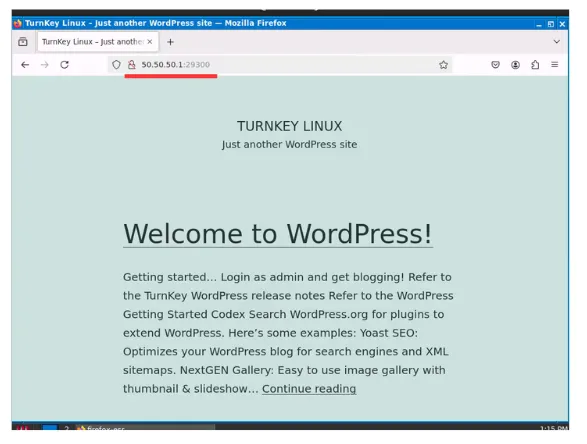Open the Firefox hamburger application menu
Screen dimensions: 587x444
[x=555, y=64]
